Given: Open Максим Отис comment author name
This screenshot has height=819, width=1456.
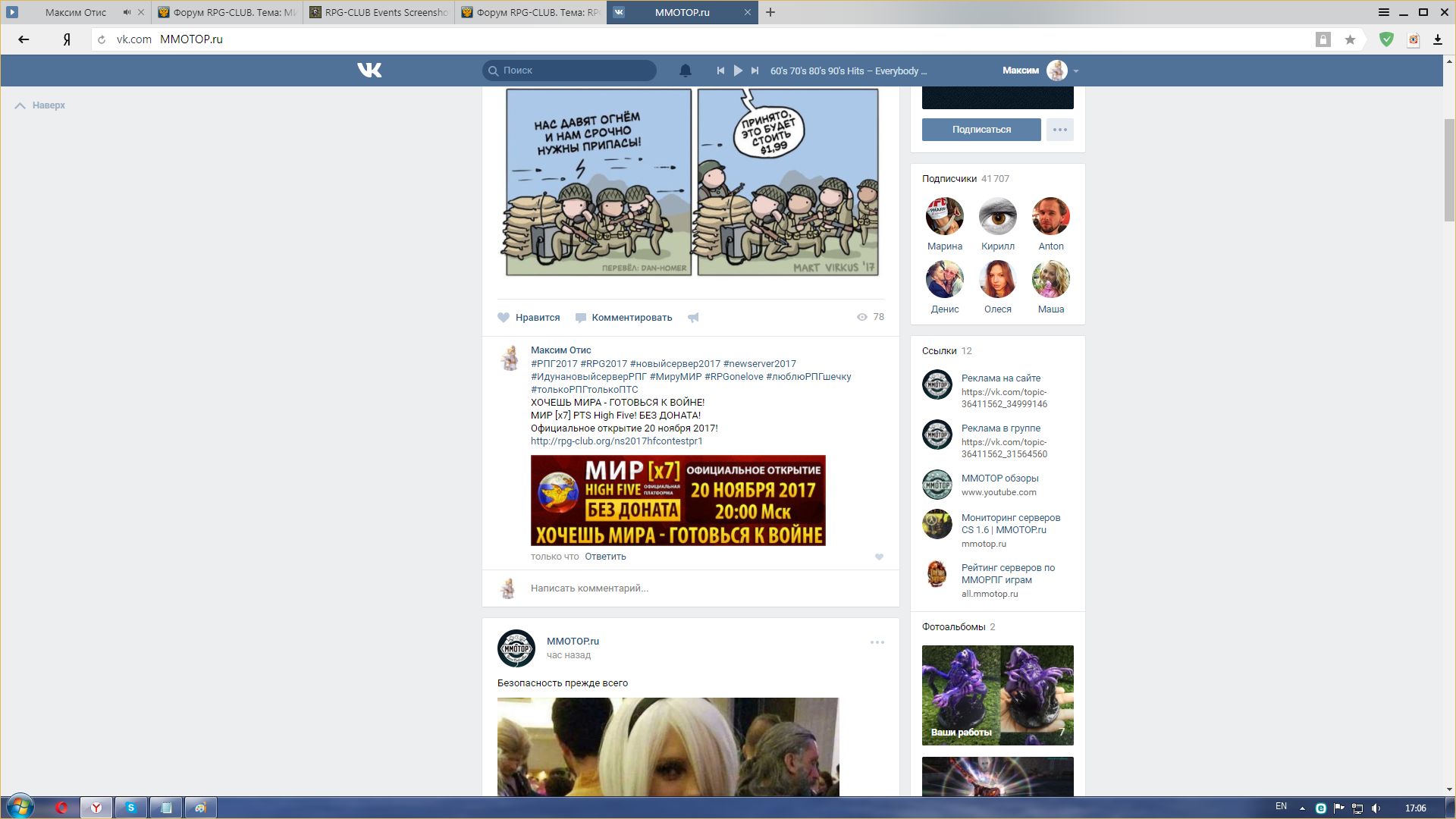Looking at the screenshot, I should (x=560, y=350).
